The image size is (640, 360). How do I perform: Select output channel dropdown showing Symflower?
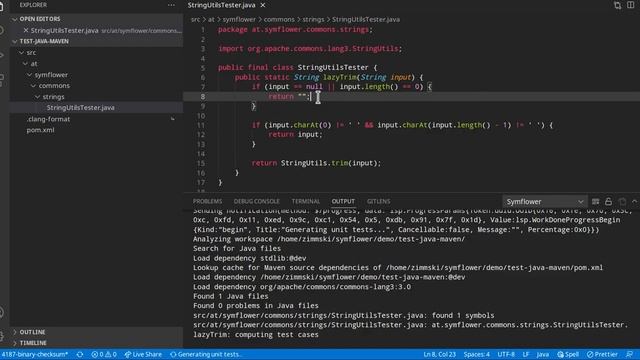tap(544, 202)
